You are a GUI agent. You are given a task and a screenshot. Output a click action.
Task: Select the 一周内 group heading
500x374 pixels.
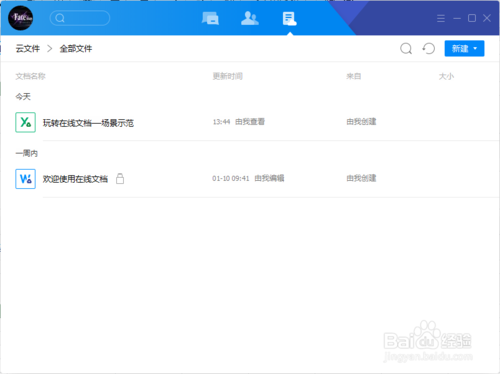click(27, 153)
